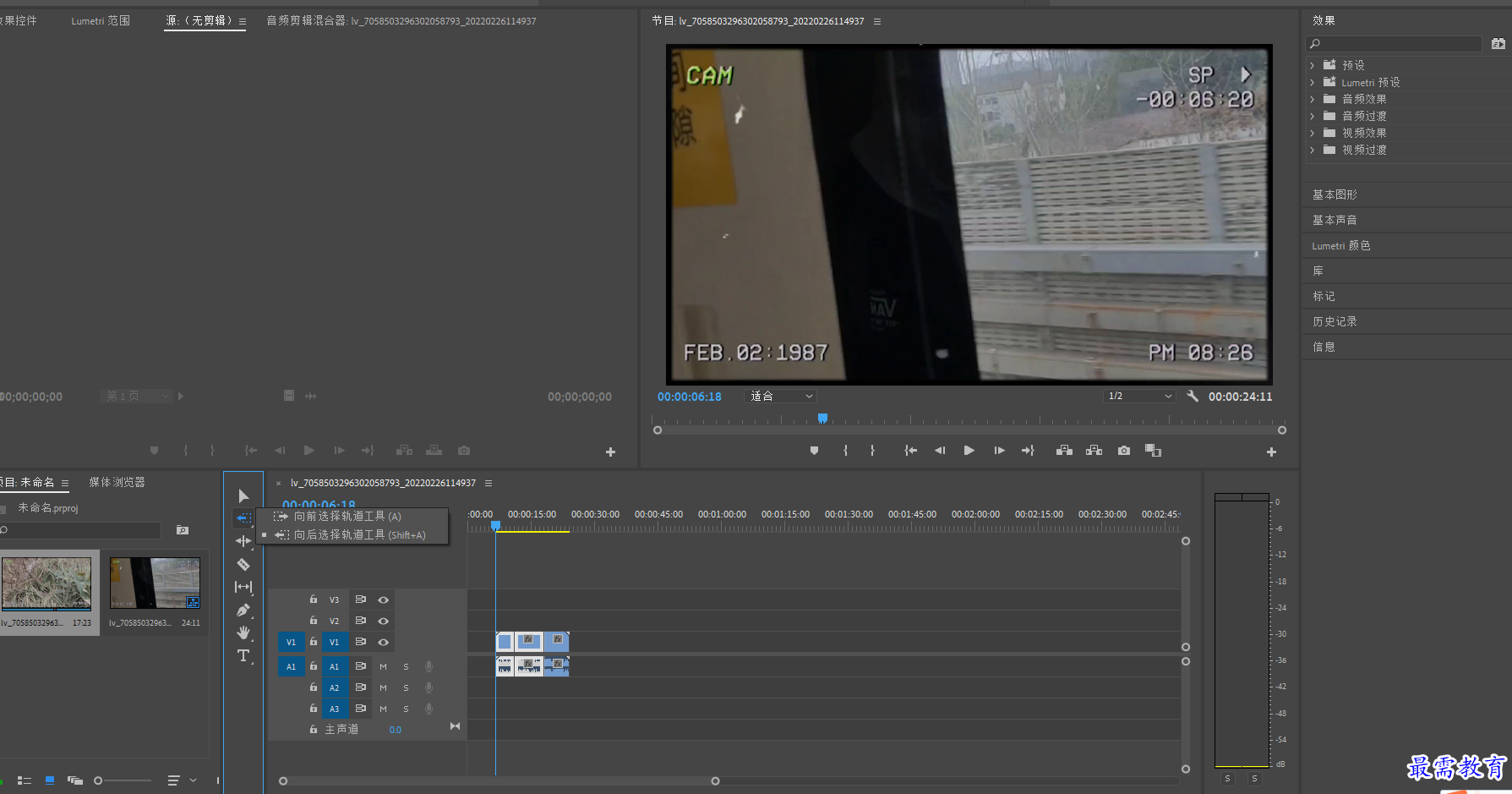Screen dimensions: 1512x794
Task: Open comparison view in program monitor
Action: coord(1153,451)
